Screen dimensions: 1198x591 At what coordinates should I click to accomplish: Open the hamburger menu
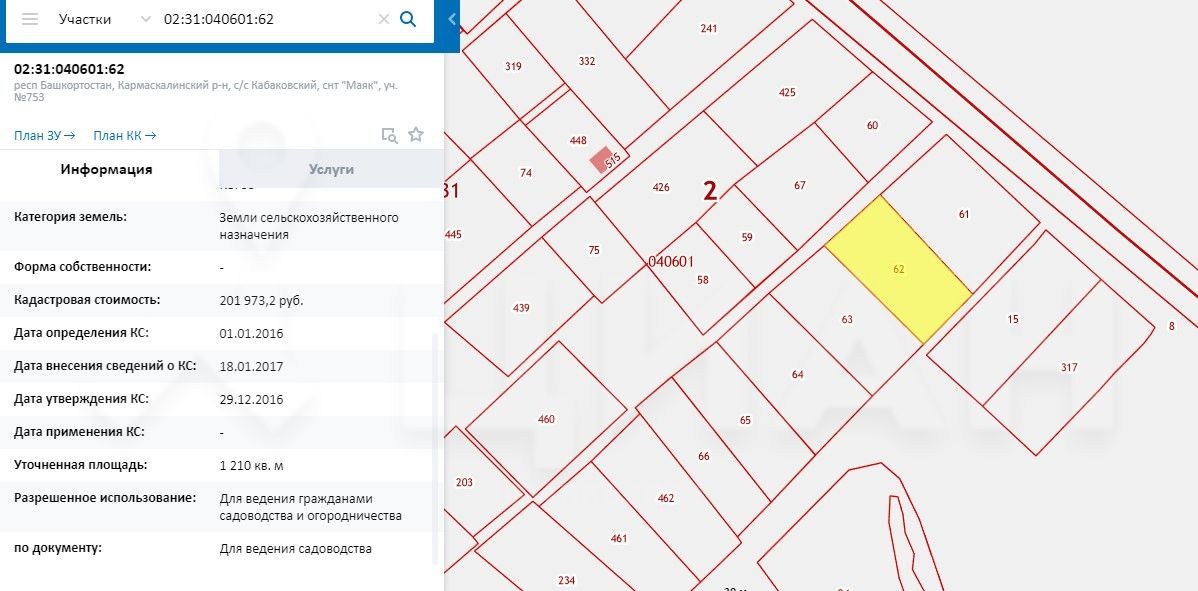click(30, 19)
